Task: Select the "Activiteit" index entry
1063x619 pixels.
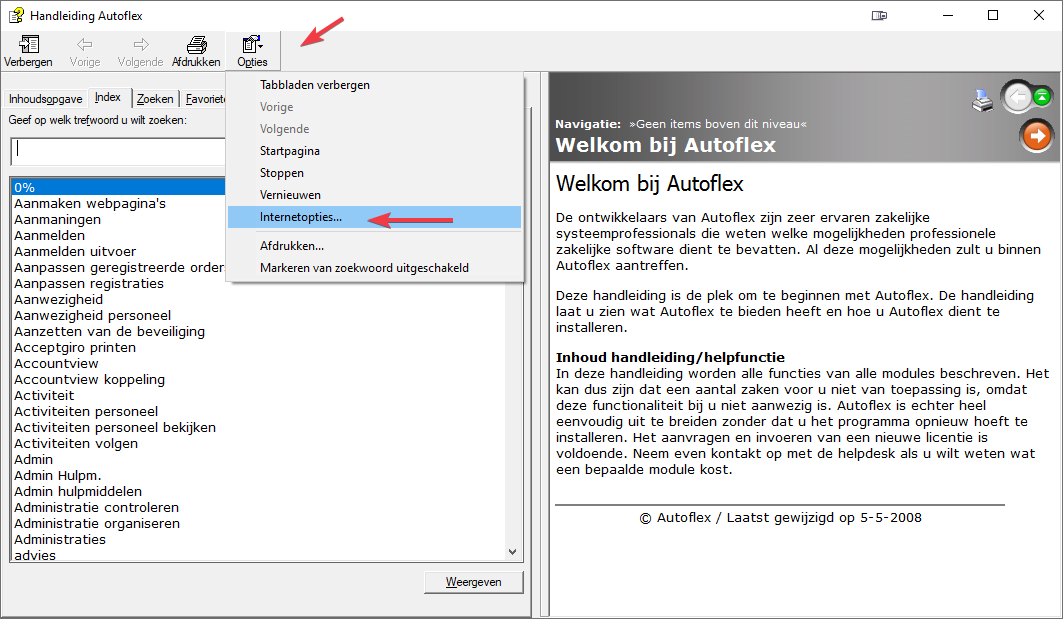Action: 45,395
